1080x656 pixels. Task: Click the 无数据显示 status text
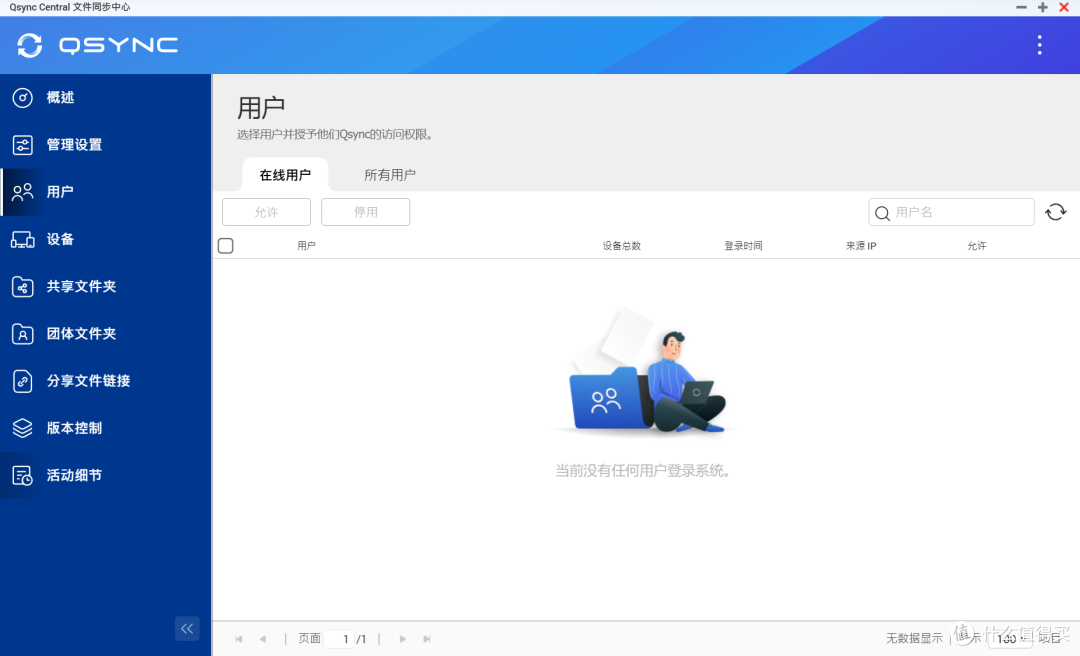pyautogui.click(x=914, y=639)
